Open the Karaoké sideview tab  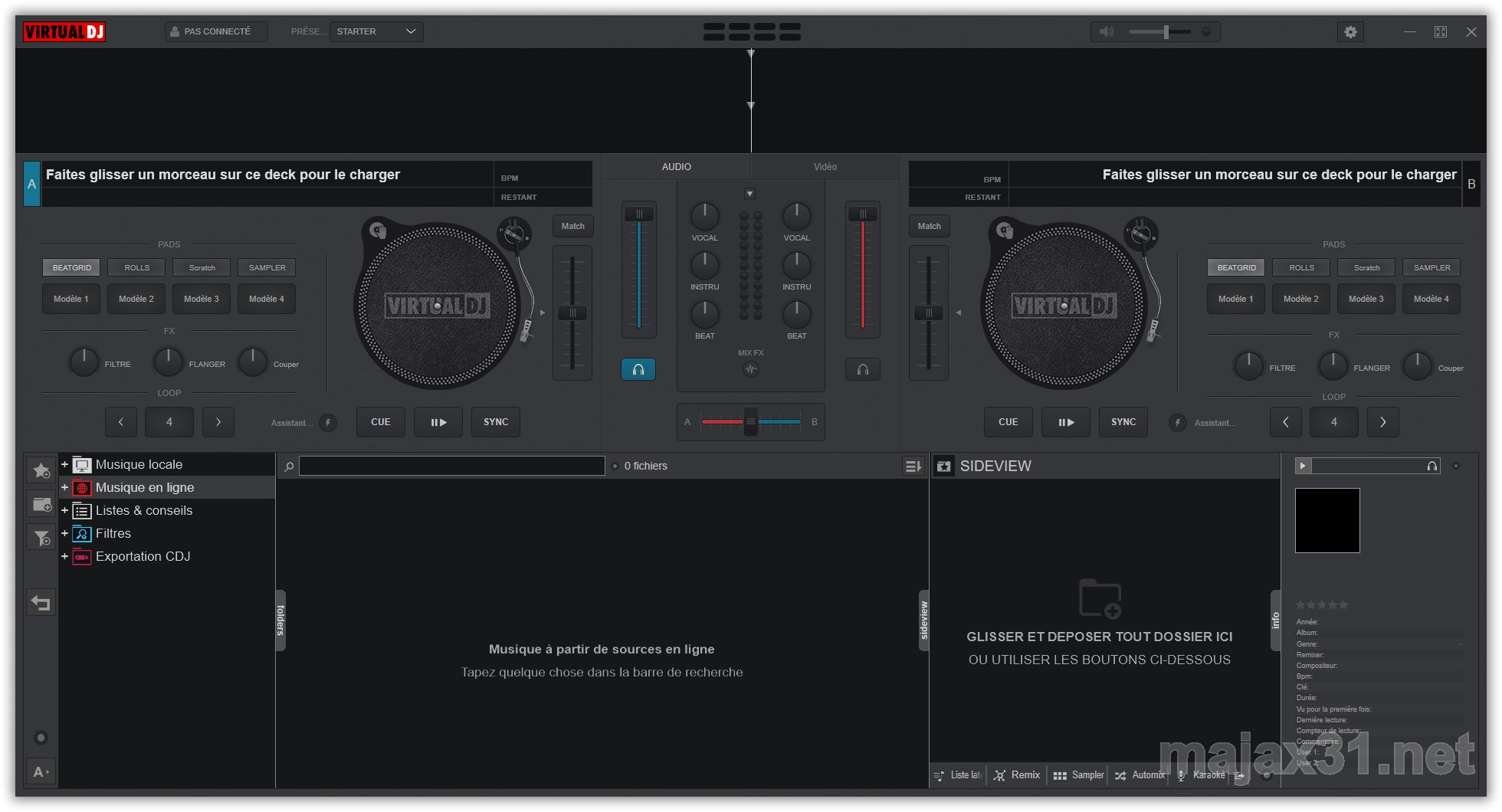click(1202, 775)
